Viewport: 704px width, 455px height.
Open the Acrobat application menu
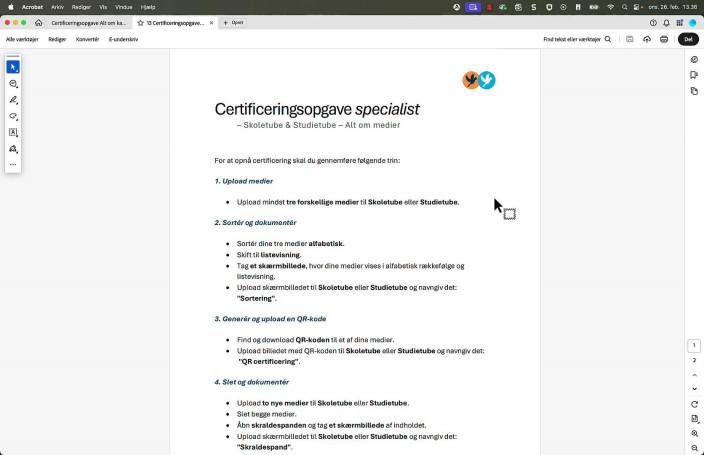[x=32, y=7]
